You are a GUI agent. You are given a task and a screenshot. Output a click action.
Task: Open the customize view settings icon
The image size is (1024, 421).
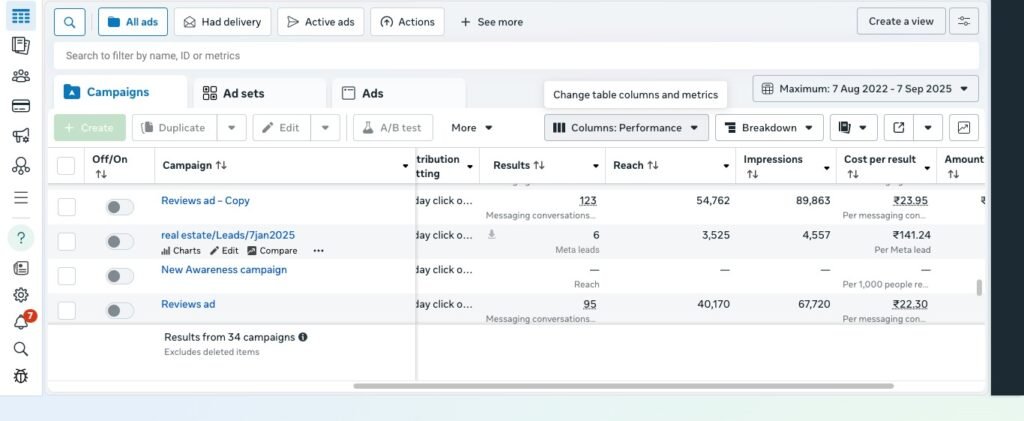[964, 22]
